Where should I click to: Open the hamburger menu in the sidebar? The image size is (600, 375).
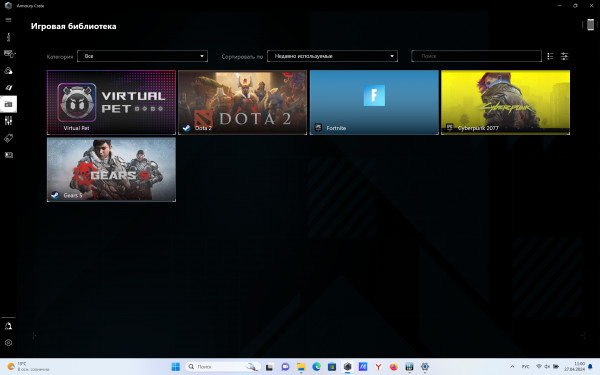click(x=8, y=20)
